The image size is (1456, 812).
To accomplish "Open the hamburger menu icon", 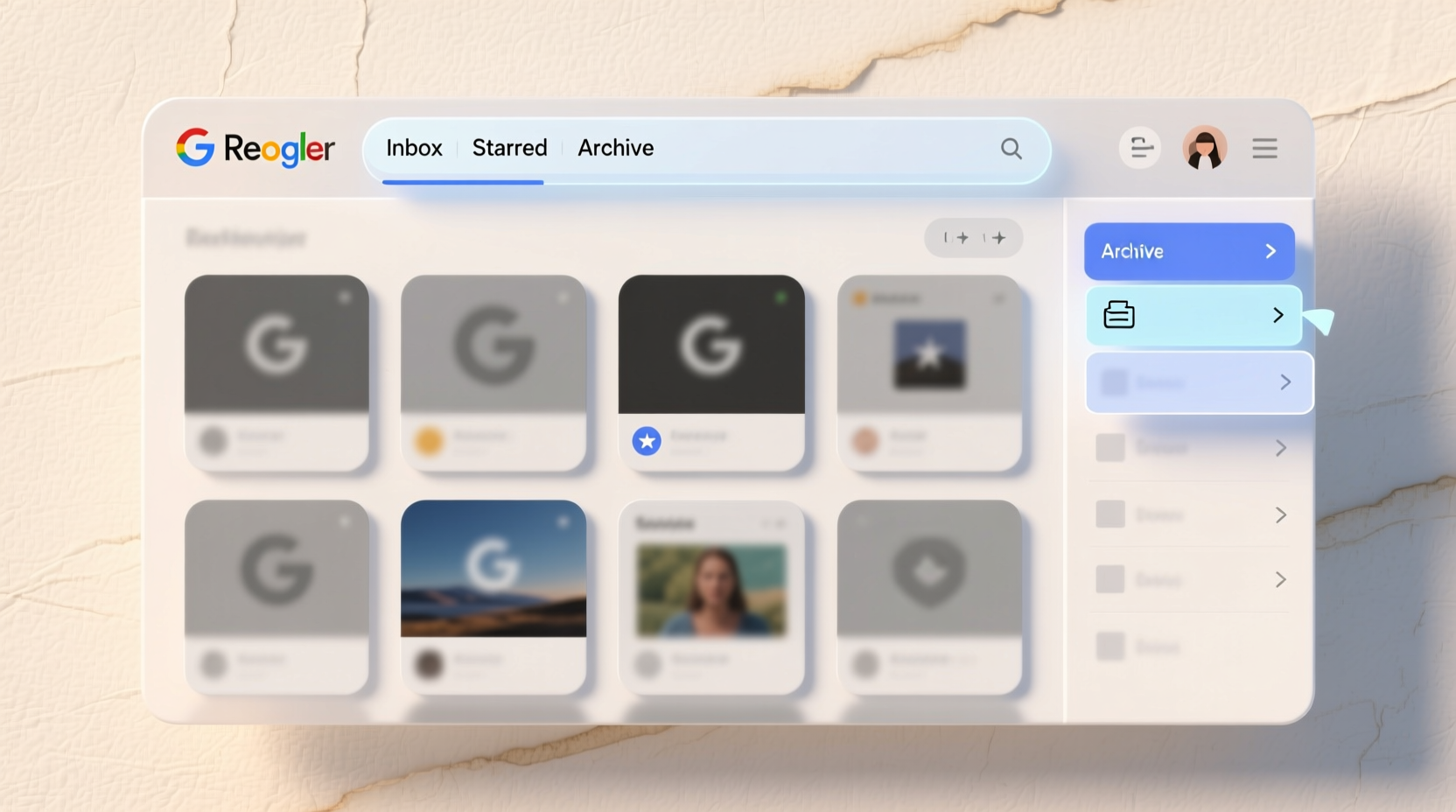I will pos(1264,148).
